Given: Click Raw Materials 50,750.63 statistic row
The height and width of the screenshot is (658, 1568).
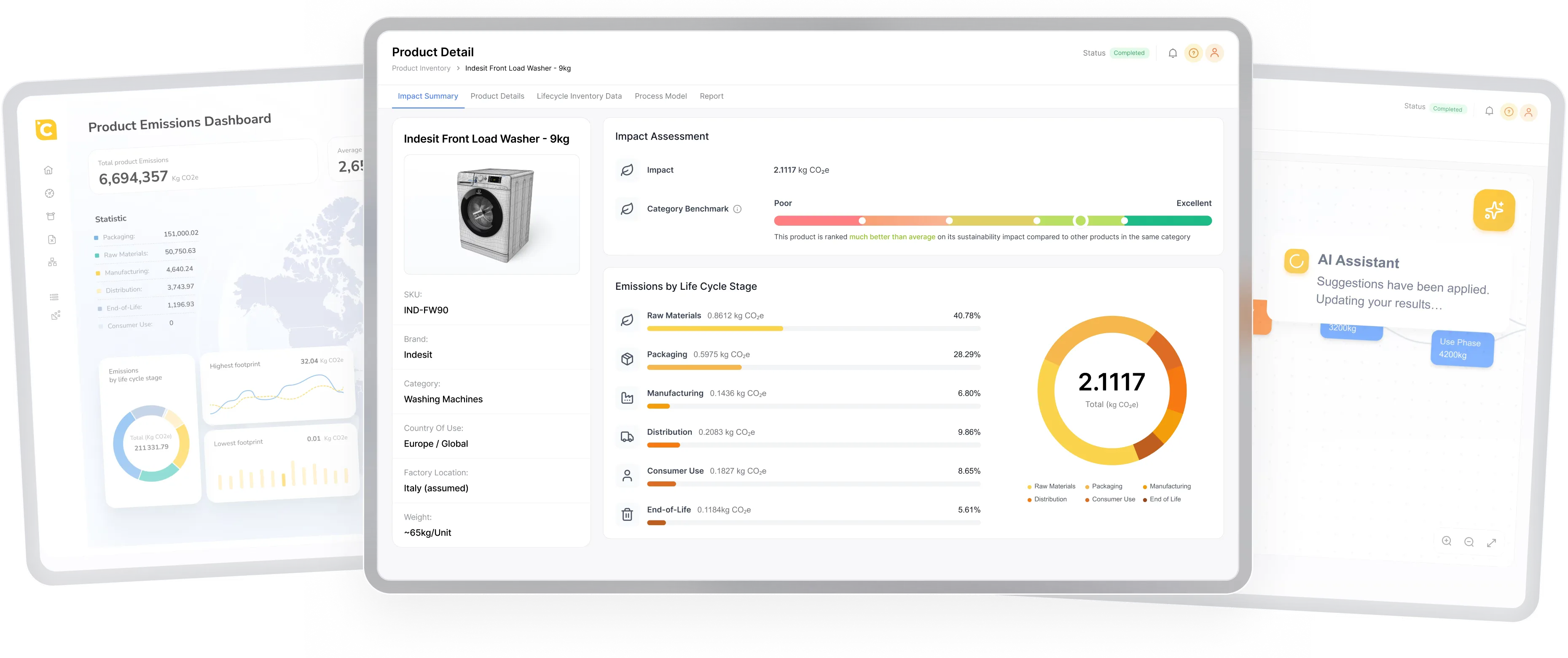Looking at the screenshot, I should point(145,253).
